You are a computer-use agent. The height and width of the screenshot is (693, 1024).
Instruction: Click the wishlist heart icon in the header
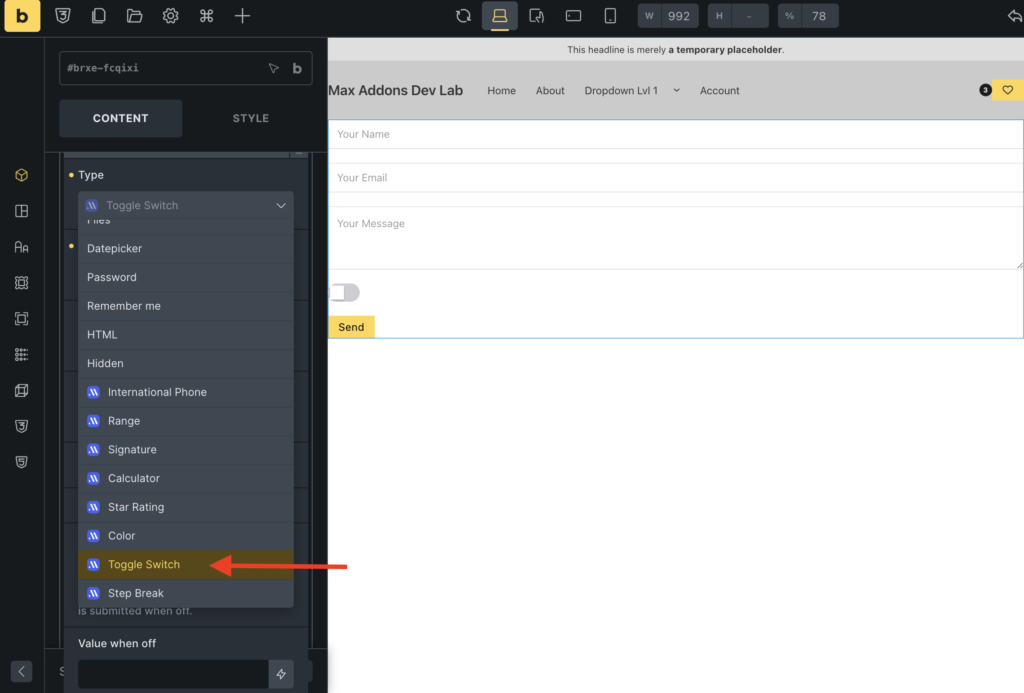(x=1008, y=90)
